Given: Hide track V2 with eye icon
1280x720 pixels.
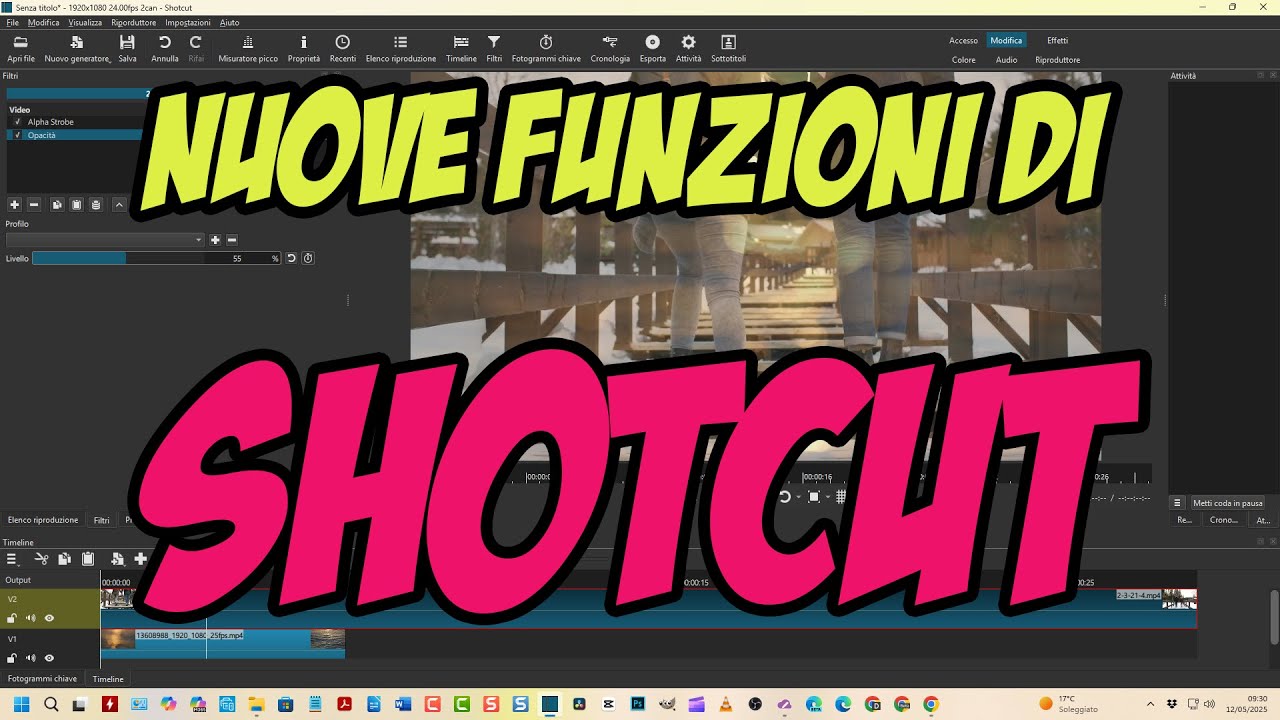Looking at the screenshot, I should point(49,618).
